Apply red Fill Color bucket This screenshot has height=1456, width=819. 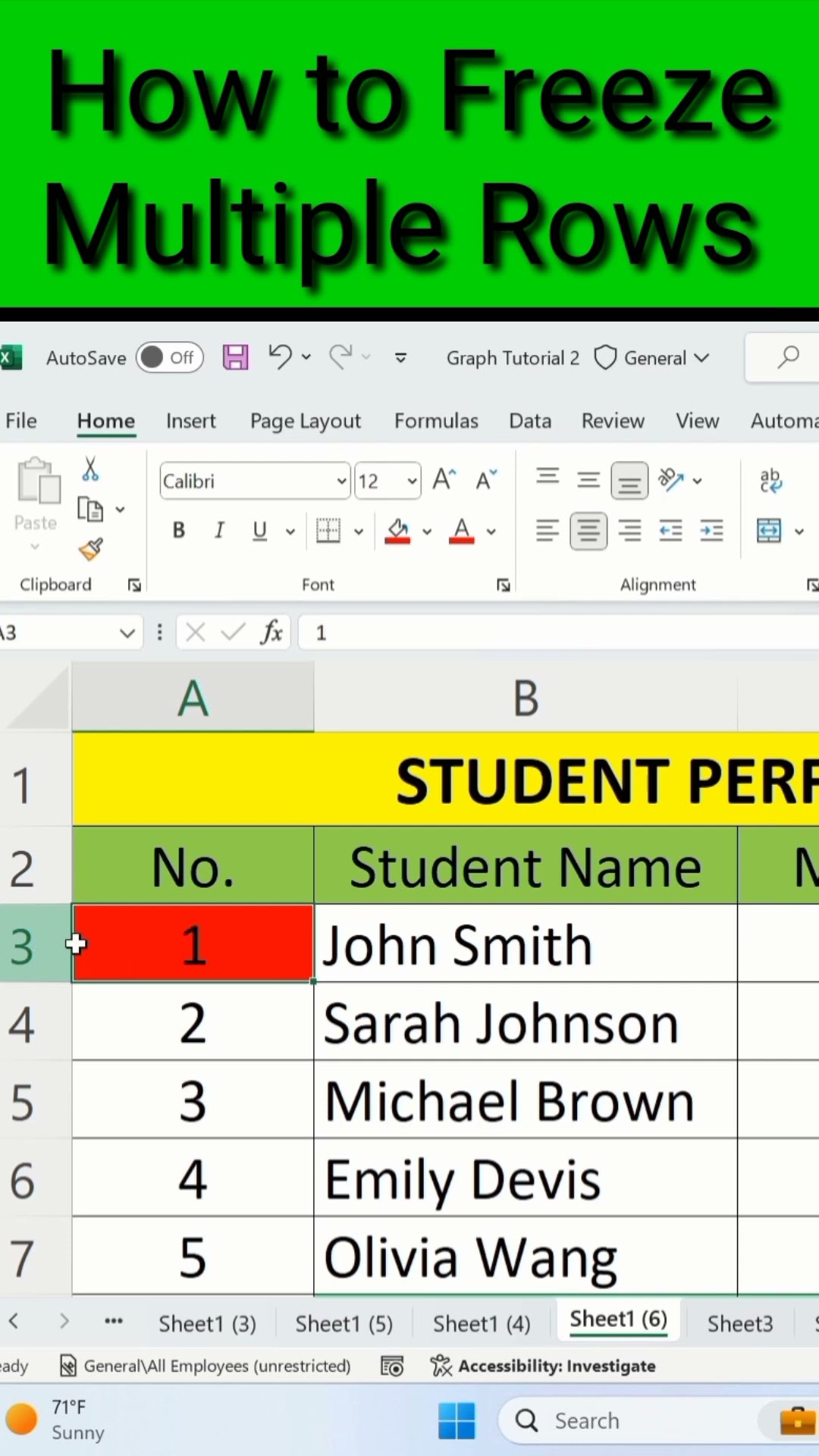pos(397,531)
